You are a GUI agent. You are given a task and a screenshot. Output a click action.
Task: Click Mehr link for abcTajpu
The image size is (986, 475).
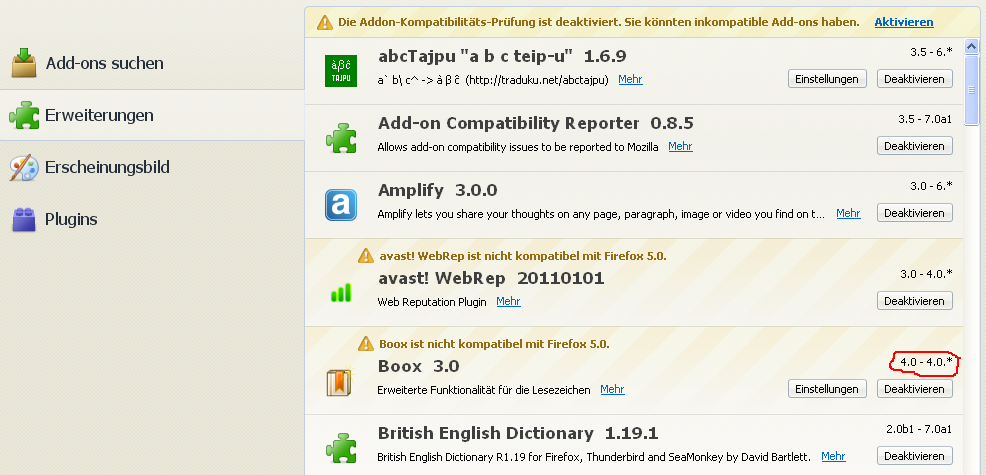(630, 79)
